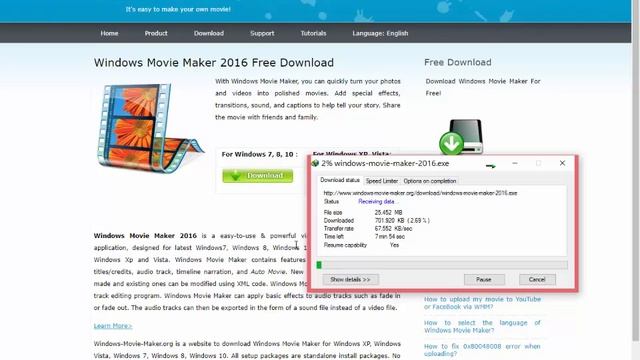Open 'How to fix 0x80048008 error' link
This screenshot has width=640, height=360.
pyautogui.click(x=482, y=350)
